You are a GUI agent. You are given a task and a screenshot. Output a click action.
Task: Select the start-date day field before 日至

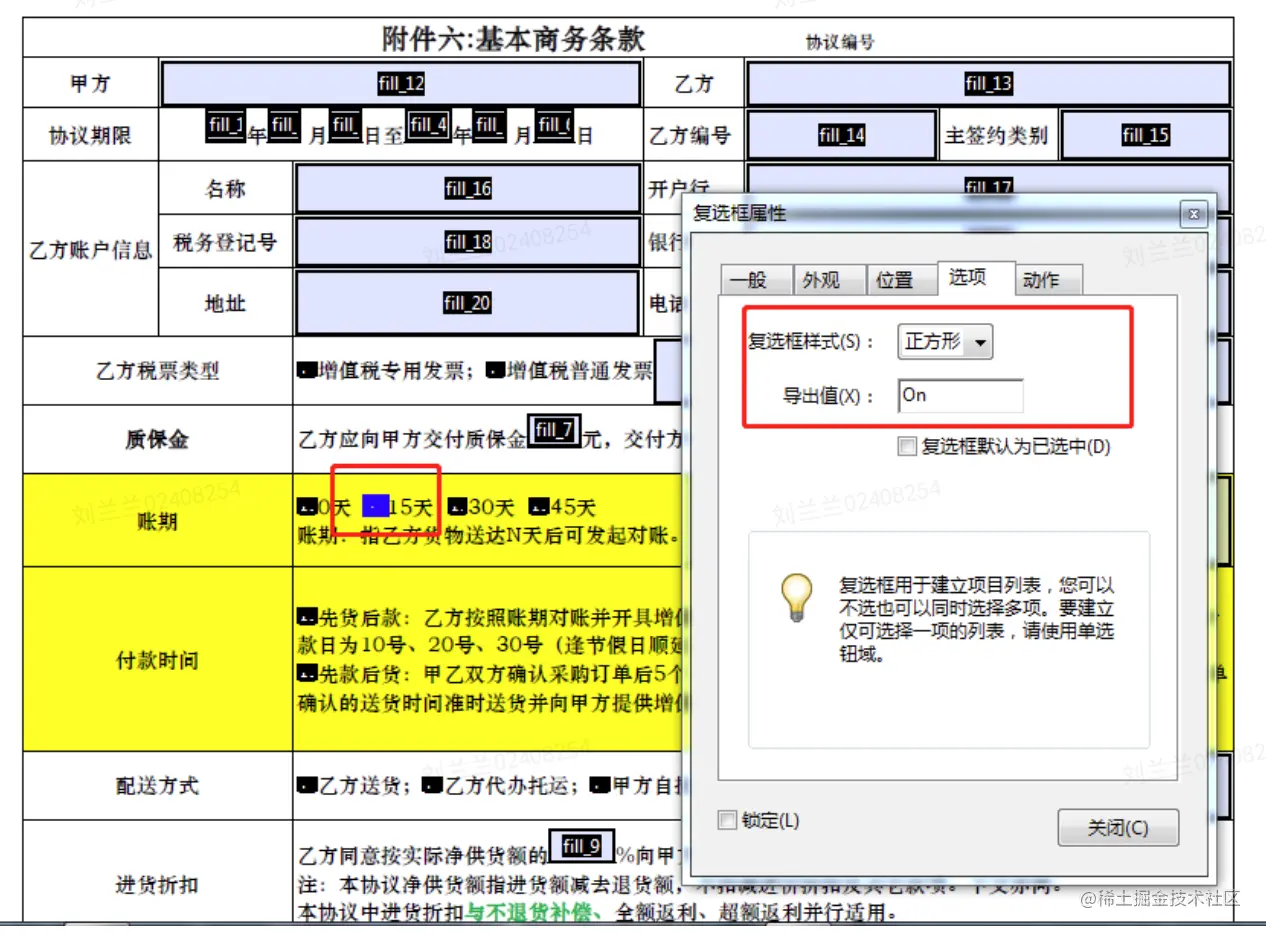345,125
